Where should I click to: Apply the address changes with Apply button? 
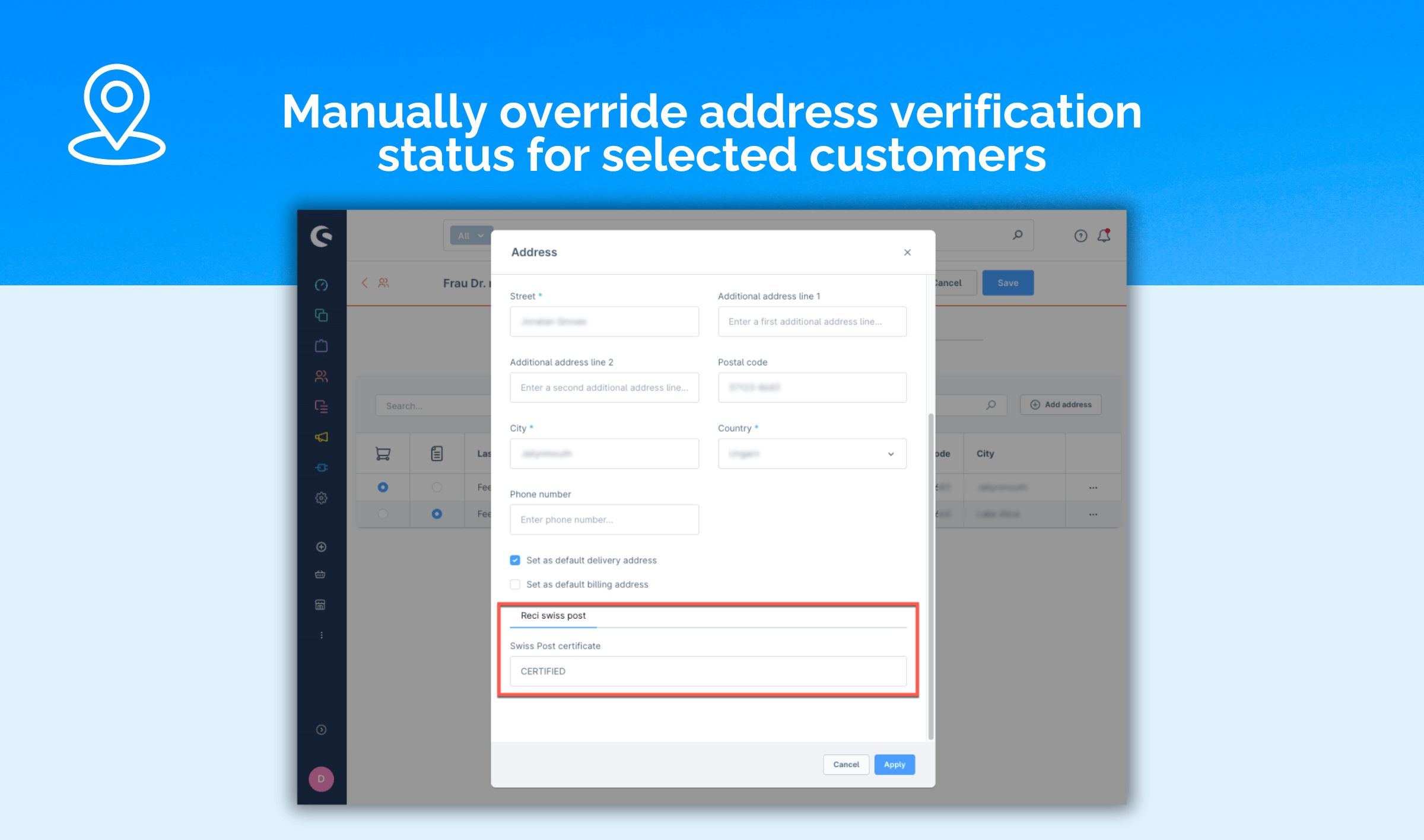click(x=894, y=764)
